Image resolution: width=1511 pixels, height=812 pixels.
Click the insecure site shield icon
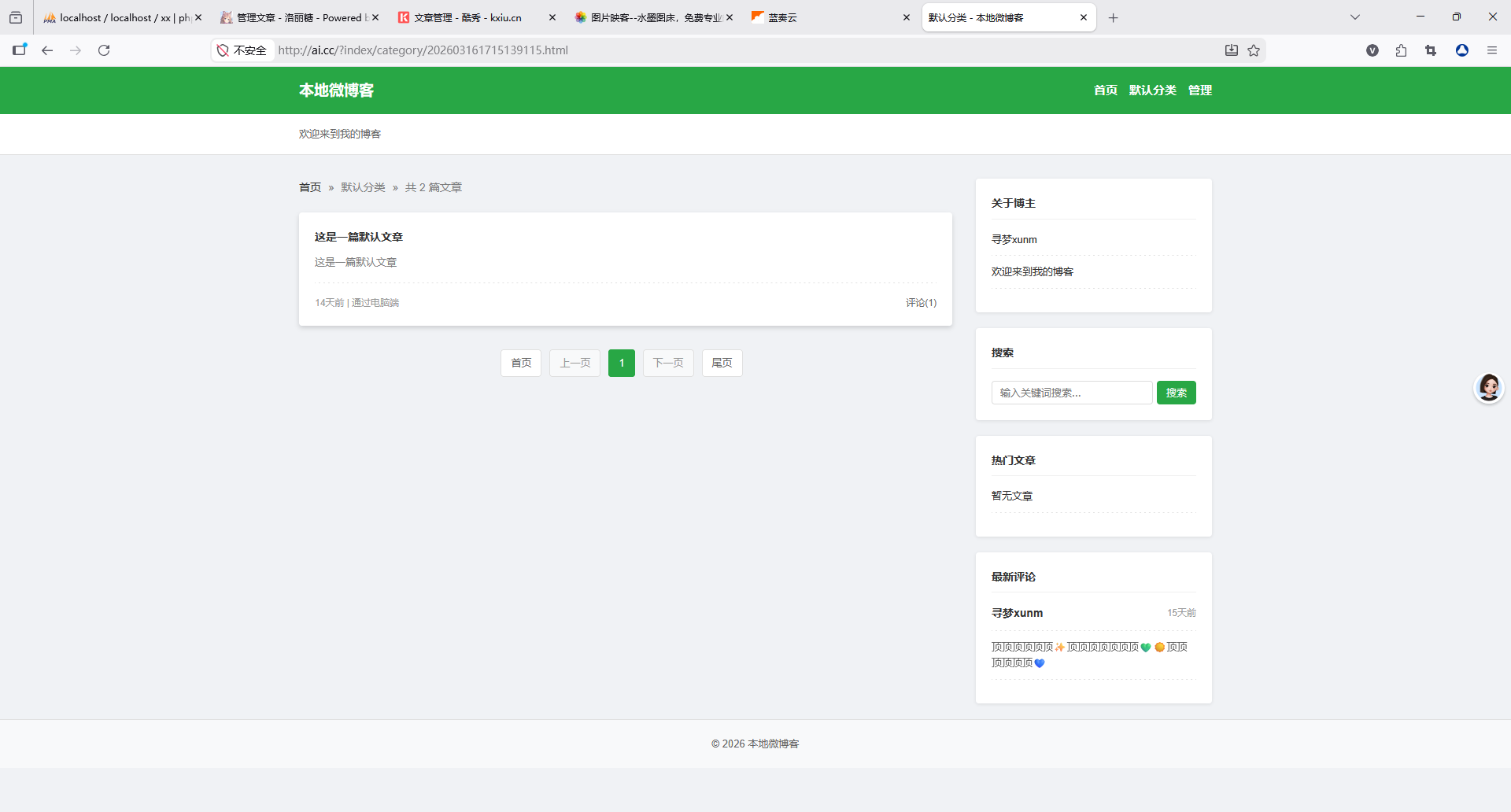(x=223, y=50)
